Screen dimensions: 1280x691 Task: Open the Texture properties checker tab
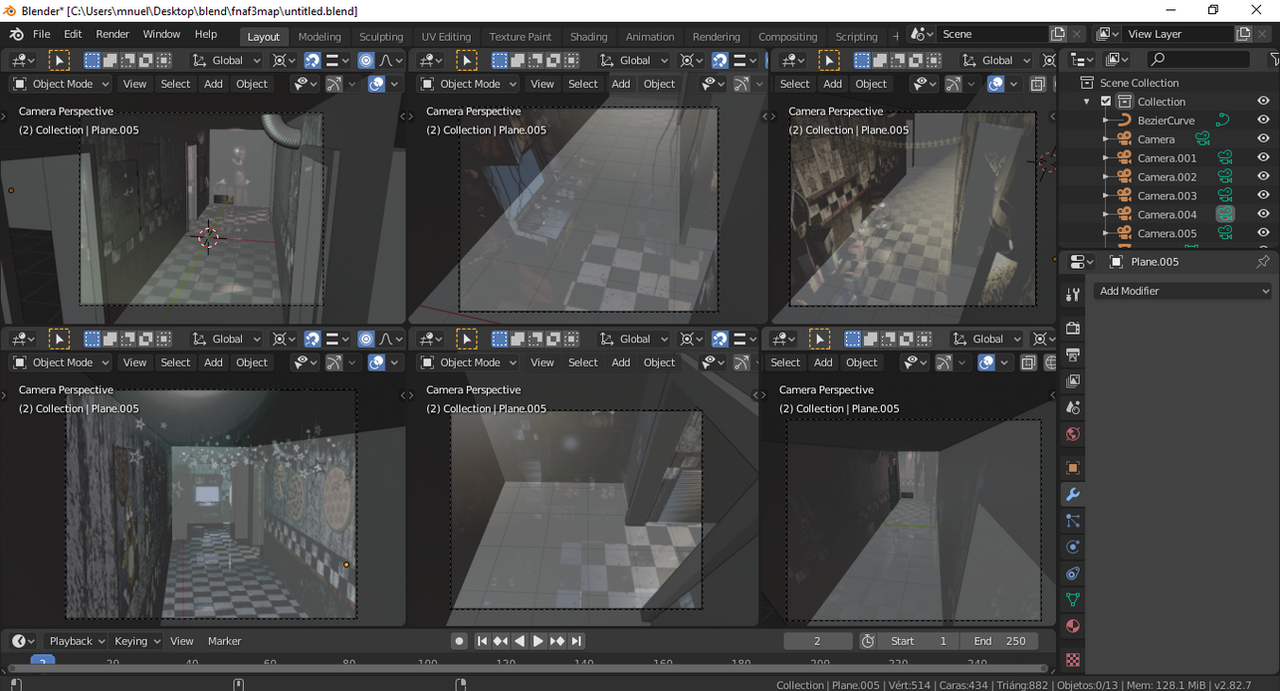[x=1073, y=660]
